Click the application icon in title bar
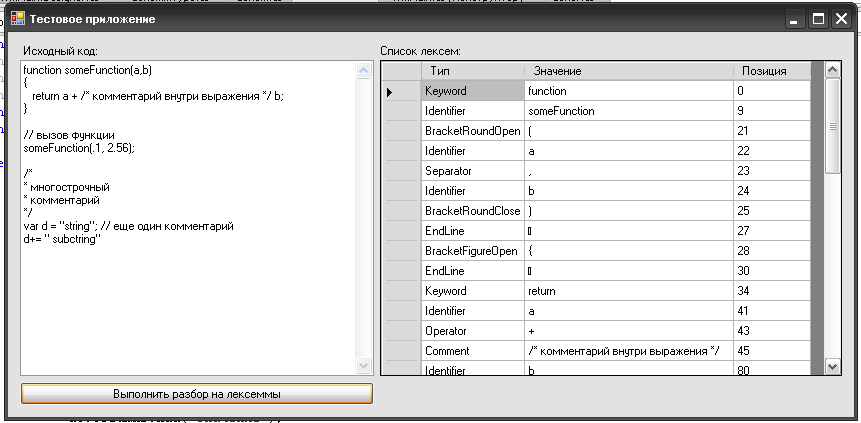Screen dimensions: 861x423 coord(17,19)
